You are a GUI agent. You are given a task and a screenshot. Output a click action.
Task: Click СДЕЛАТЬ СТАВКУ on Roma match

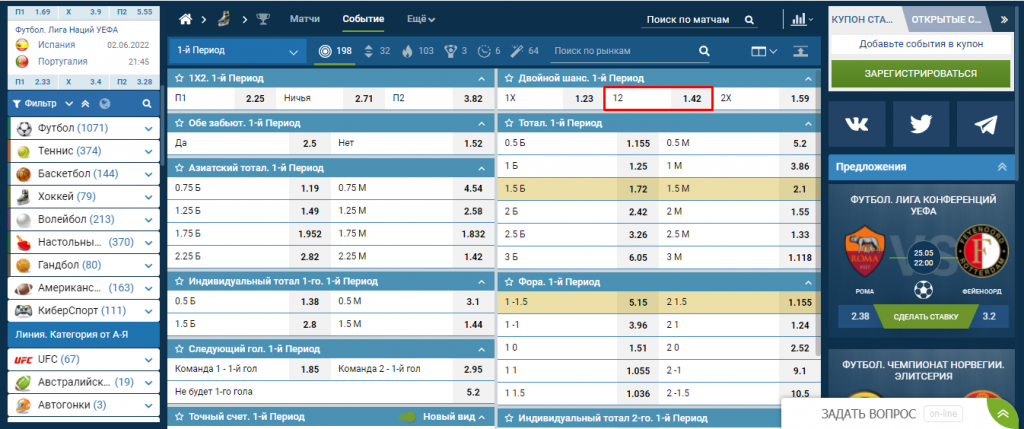click(x=921, y=317)
